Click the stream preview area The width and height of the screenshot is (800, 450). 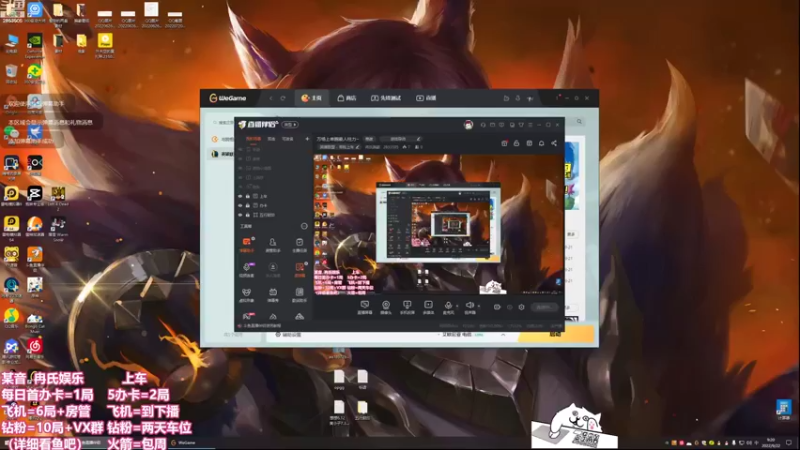(x=439, y=224)
